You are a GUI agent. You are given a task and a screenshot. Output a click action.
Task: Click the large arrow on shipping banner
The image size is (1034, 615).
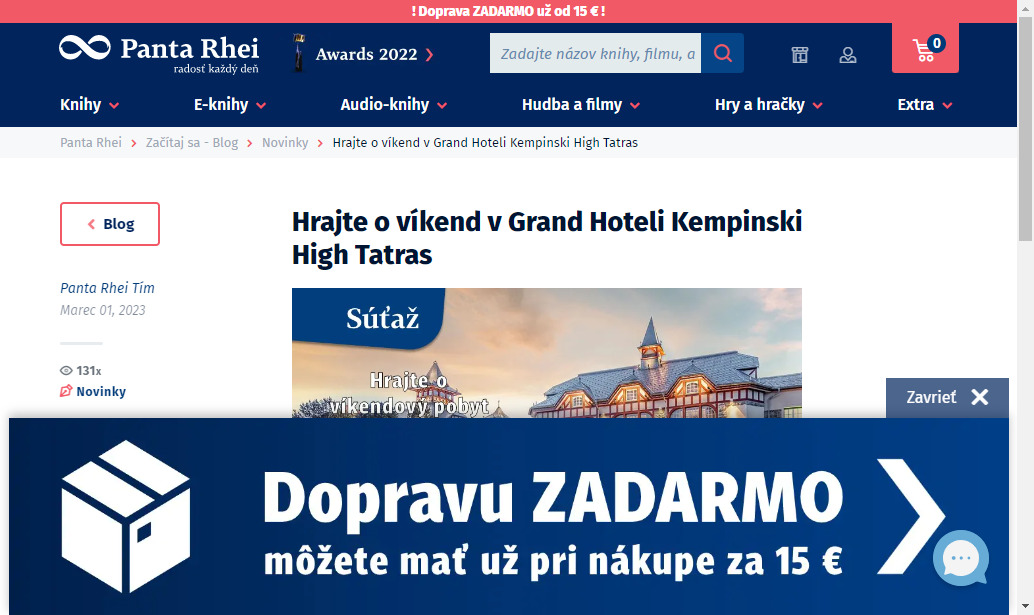click(x=911, y=516)
